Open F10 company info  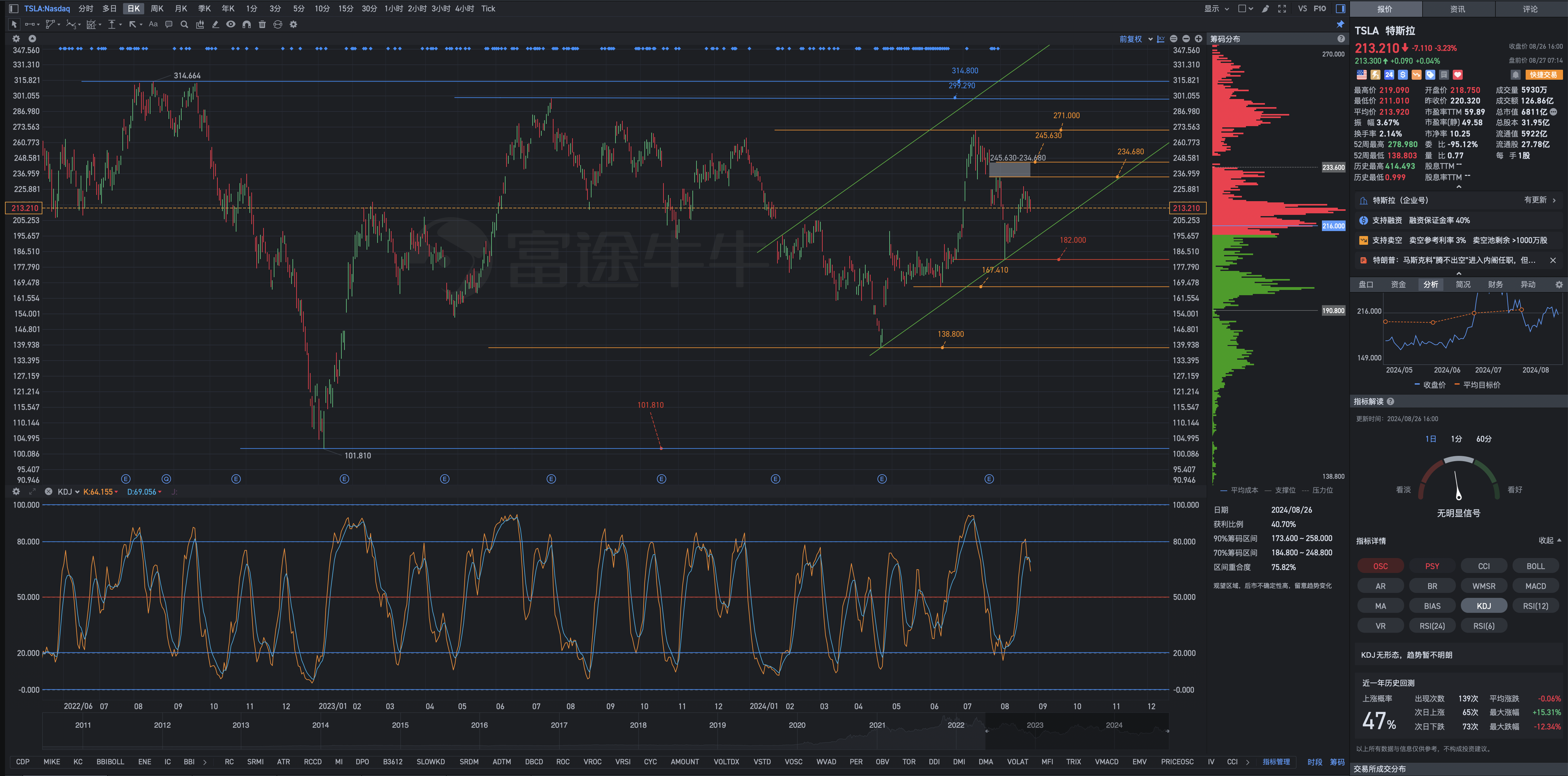(x=1320, y=8)
